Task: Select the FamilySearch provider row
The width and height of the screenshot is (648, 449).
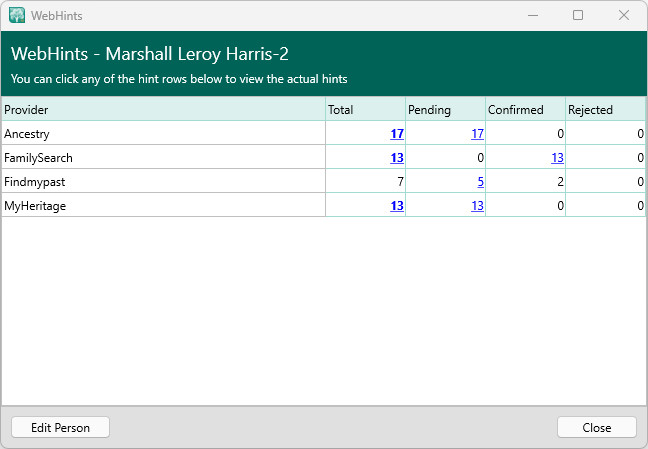Action: tap(323, 157)
